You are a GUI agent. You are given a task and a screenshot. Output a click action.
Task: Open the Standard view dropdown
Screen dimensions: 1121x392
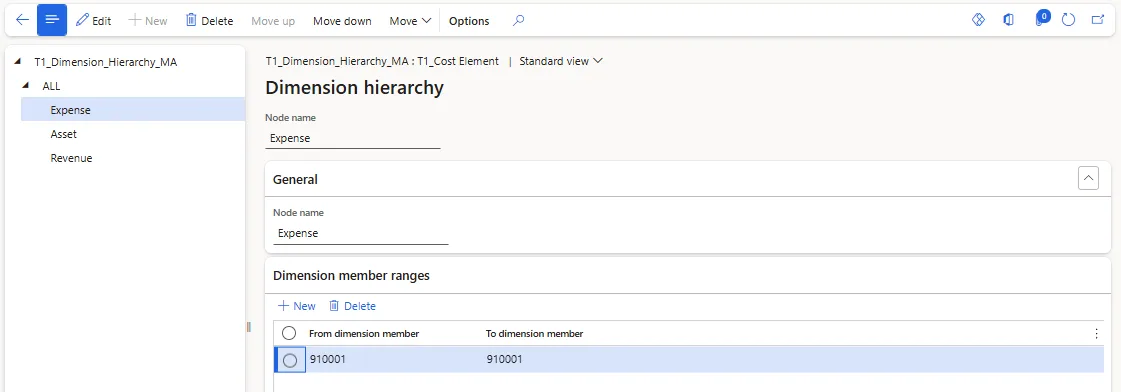[561, 61]
